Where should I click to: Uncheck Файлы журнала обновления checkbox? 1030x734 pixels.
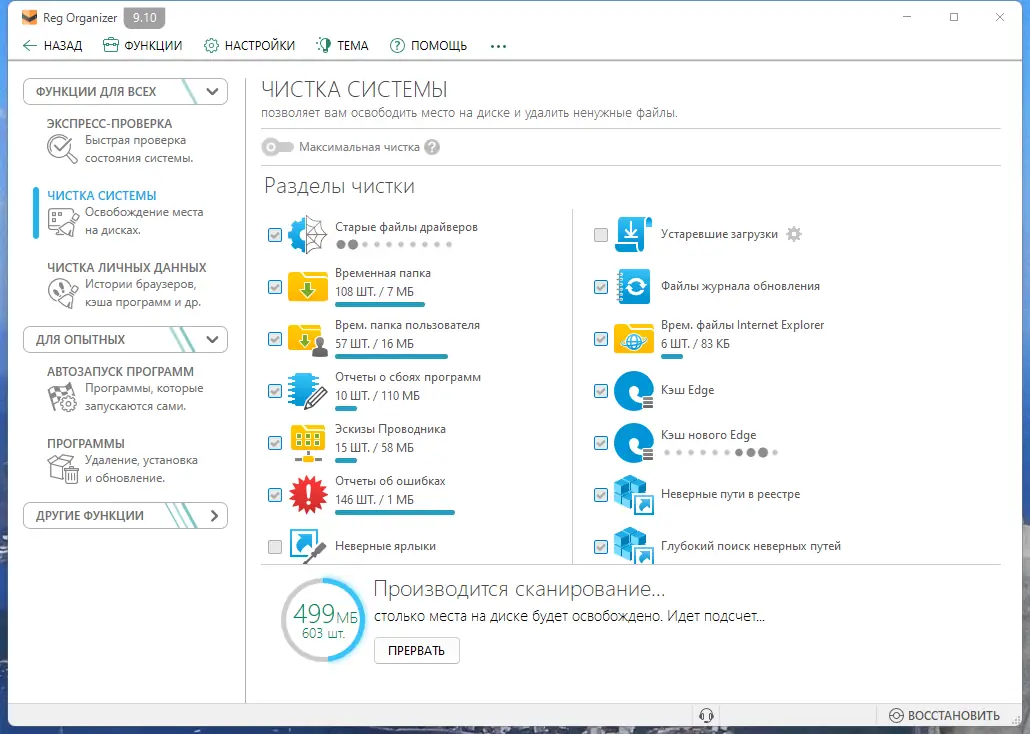point(601,287)
